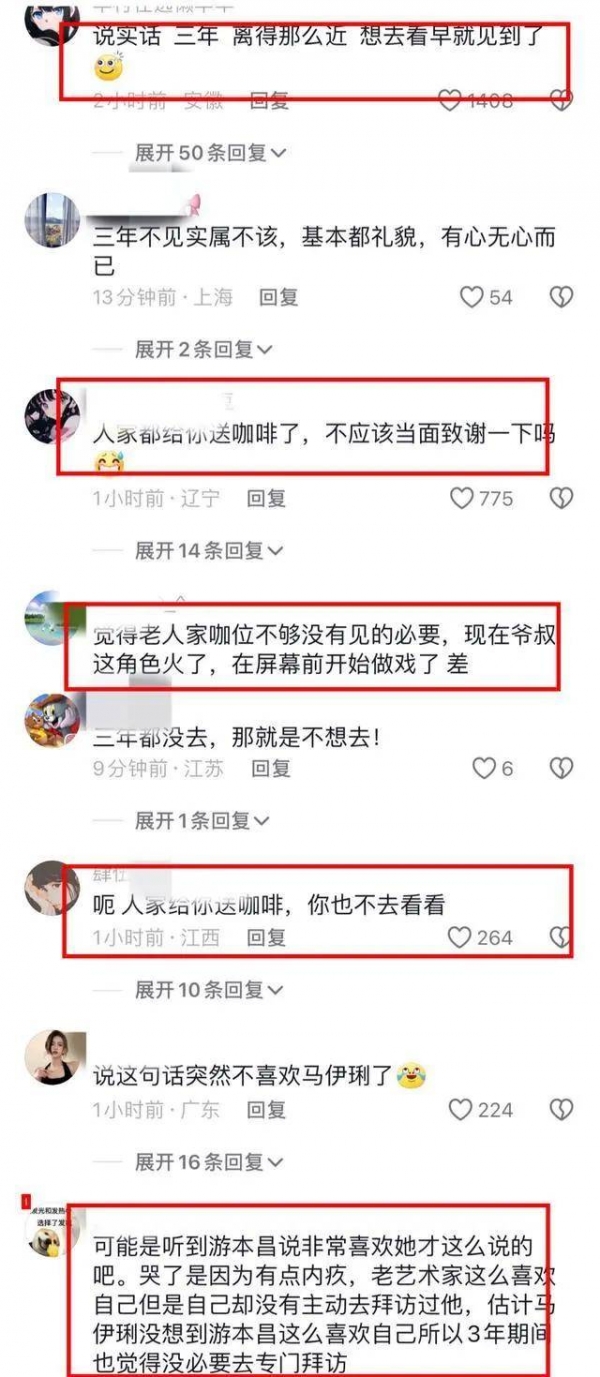
Task: Reply to the Guangdong comment via 回复
Action: pos(267,1110)
